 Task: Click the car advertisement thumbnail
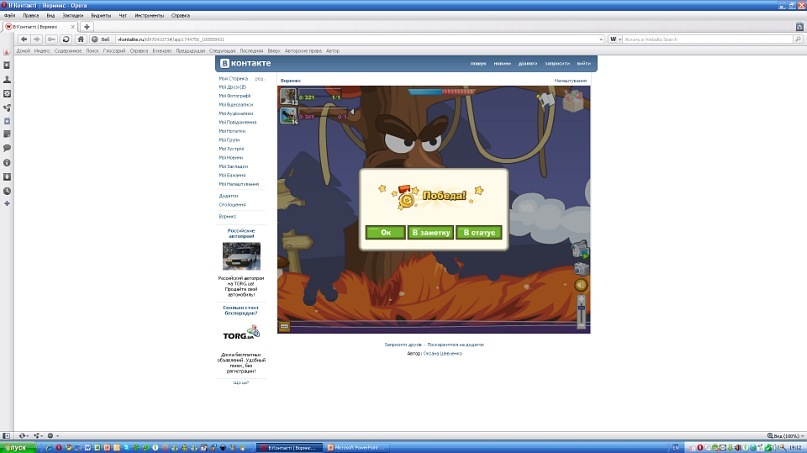(241, 256)
